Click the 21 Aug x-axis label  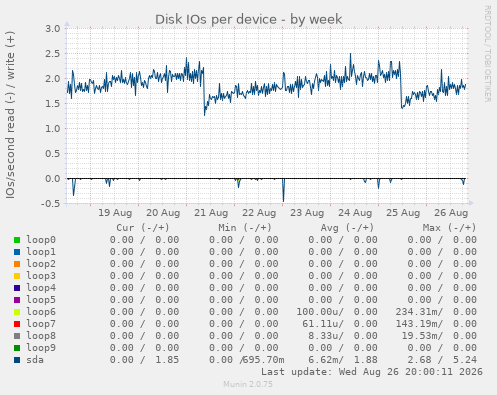click(x=211, y=213)
